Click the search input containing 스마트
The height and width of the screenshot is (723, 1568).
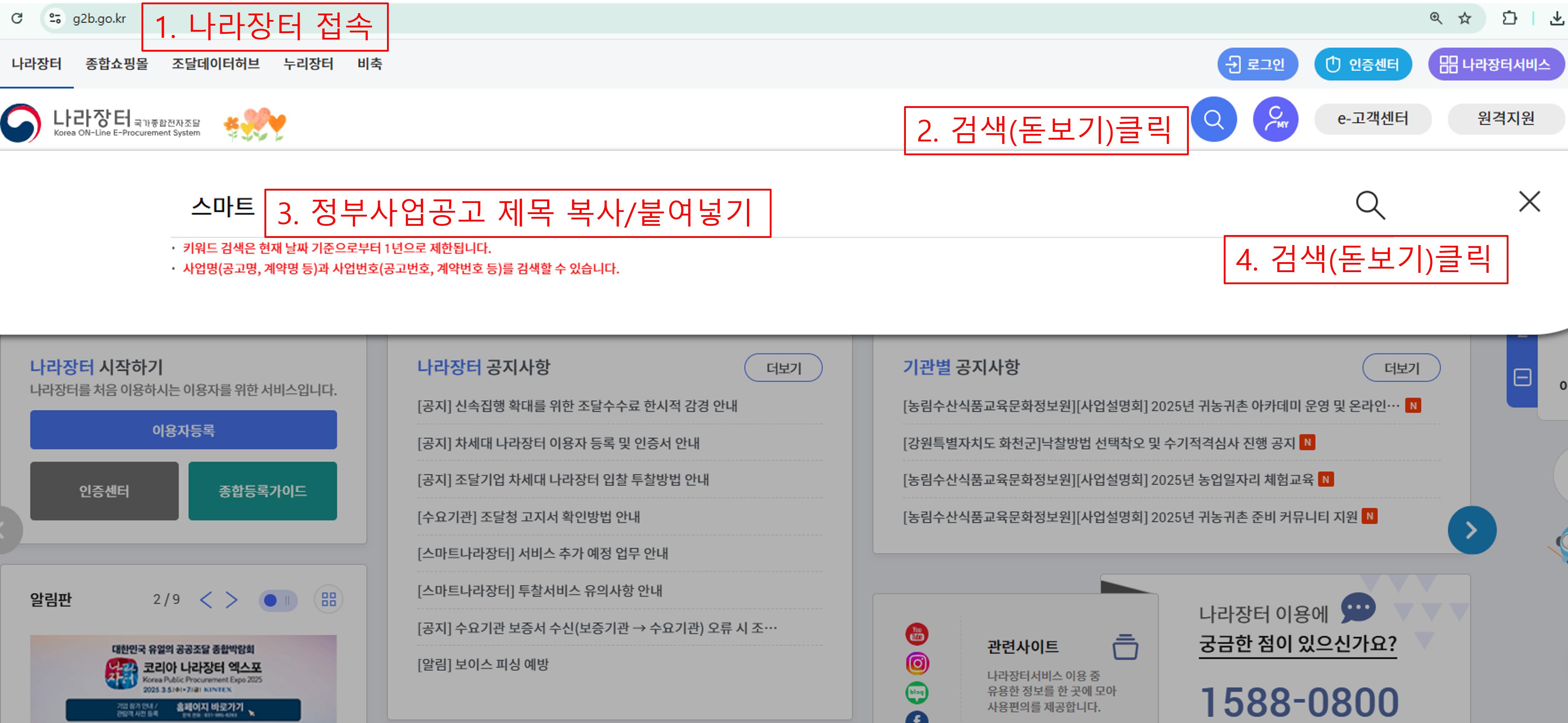(x=755, y=207)
